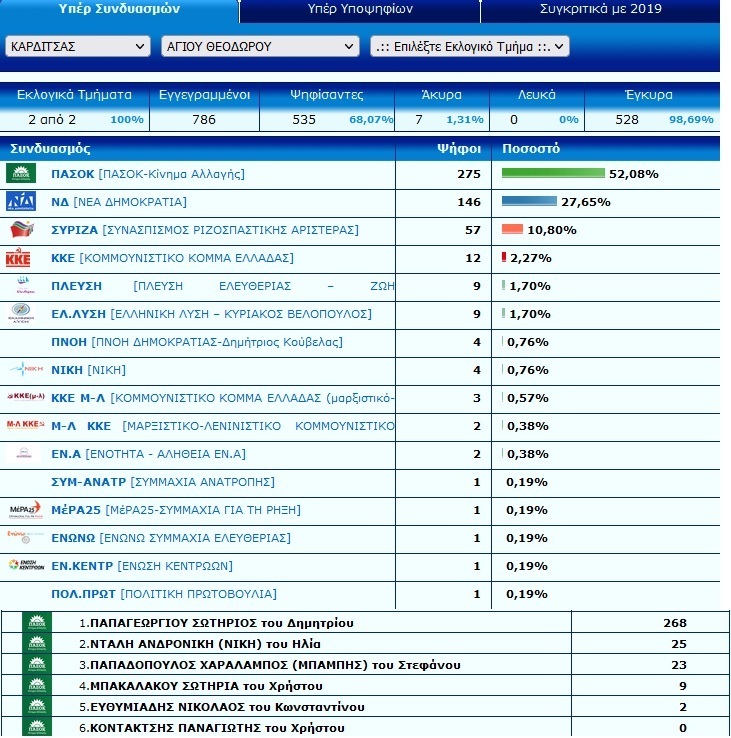Viewport: 731px width, 738px height.
Task: Click the ΝΔ vote count 146
Action: pyautogui.click(x=469, y=202)
